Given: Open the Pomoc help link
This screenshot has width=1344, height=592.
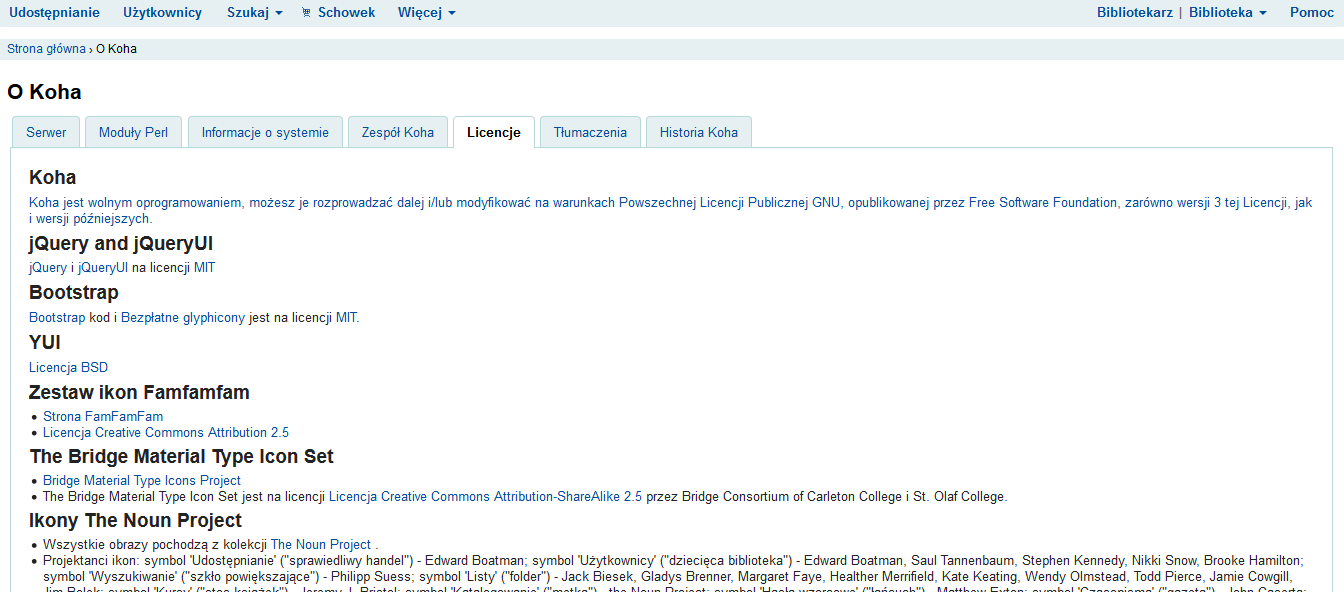Looking at the screenshot, I should [1311, 13].
